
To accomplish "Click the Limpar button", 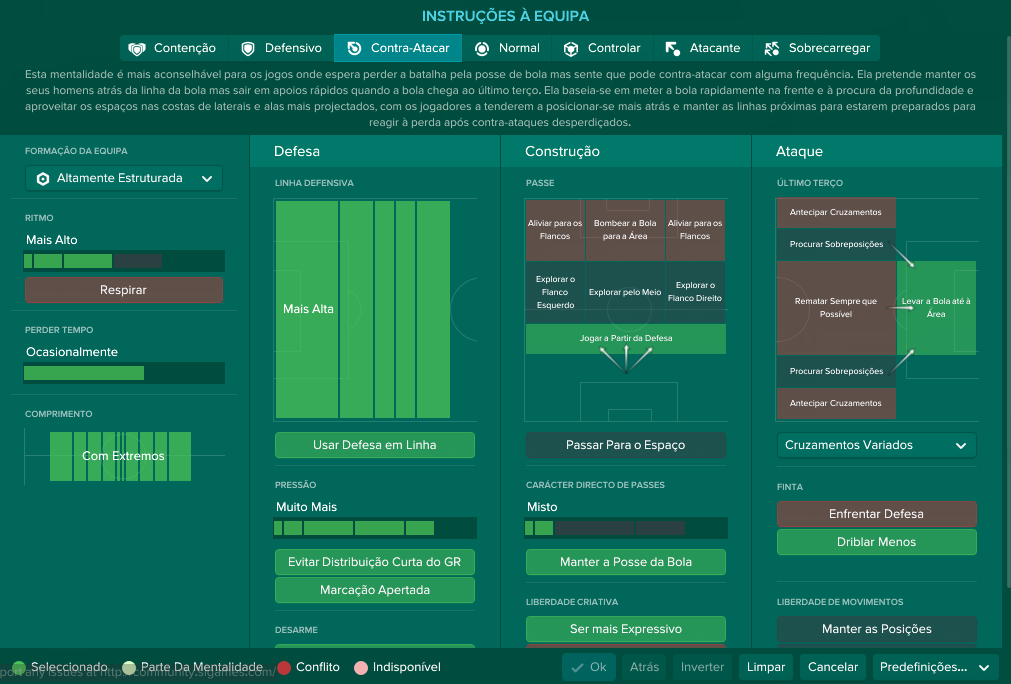I will pos(766,667).
